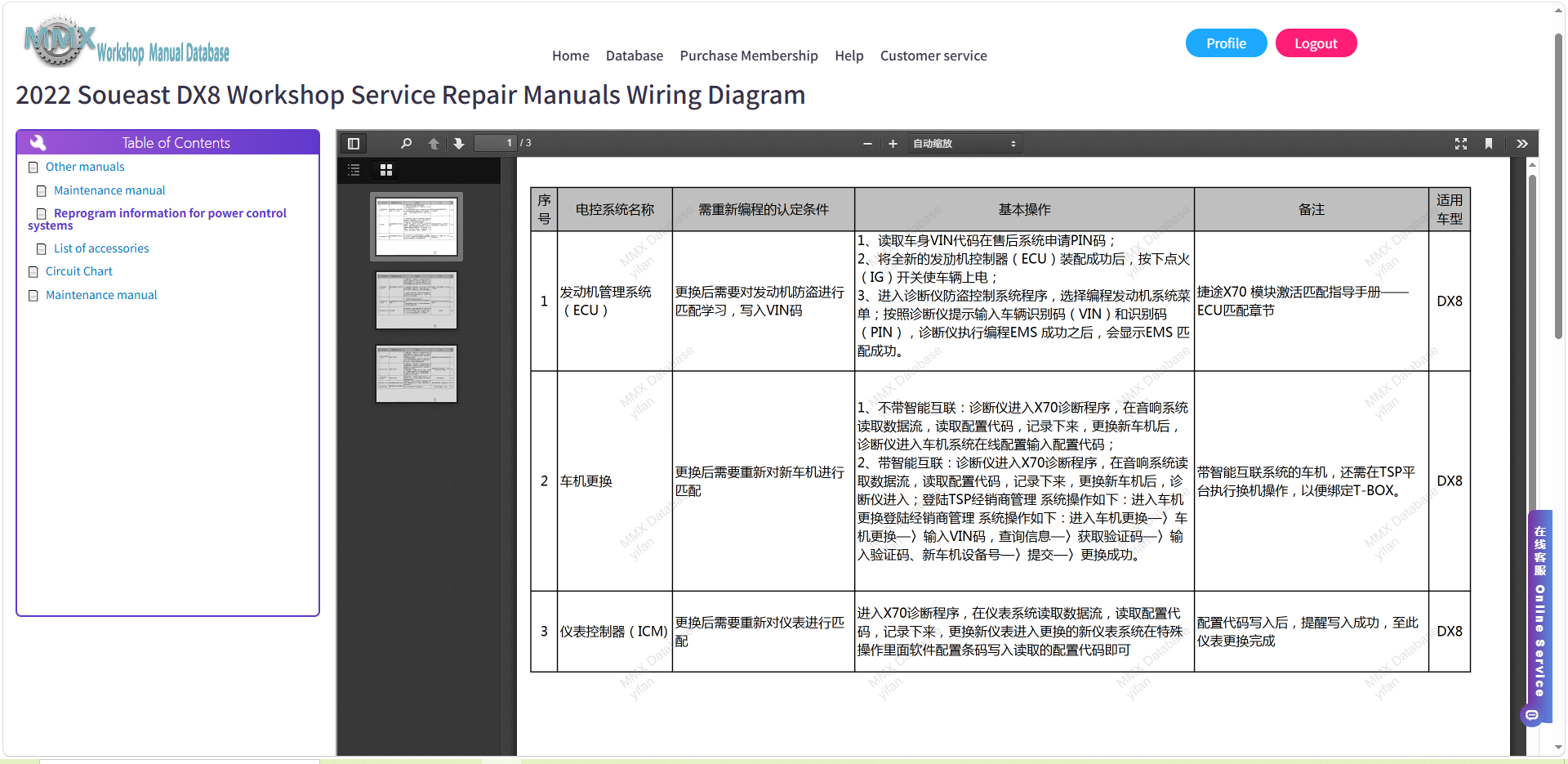Image resolution: width=1568 pixels, height=764 pixels.
Task: Open the Help menu item
Action: 849,56
